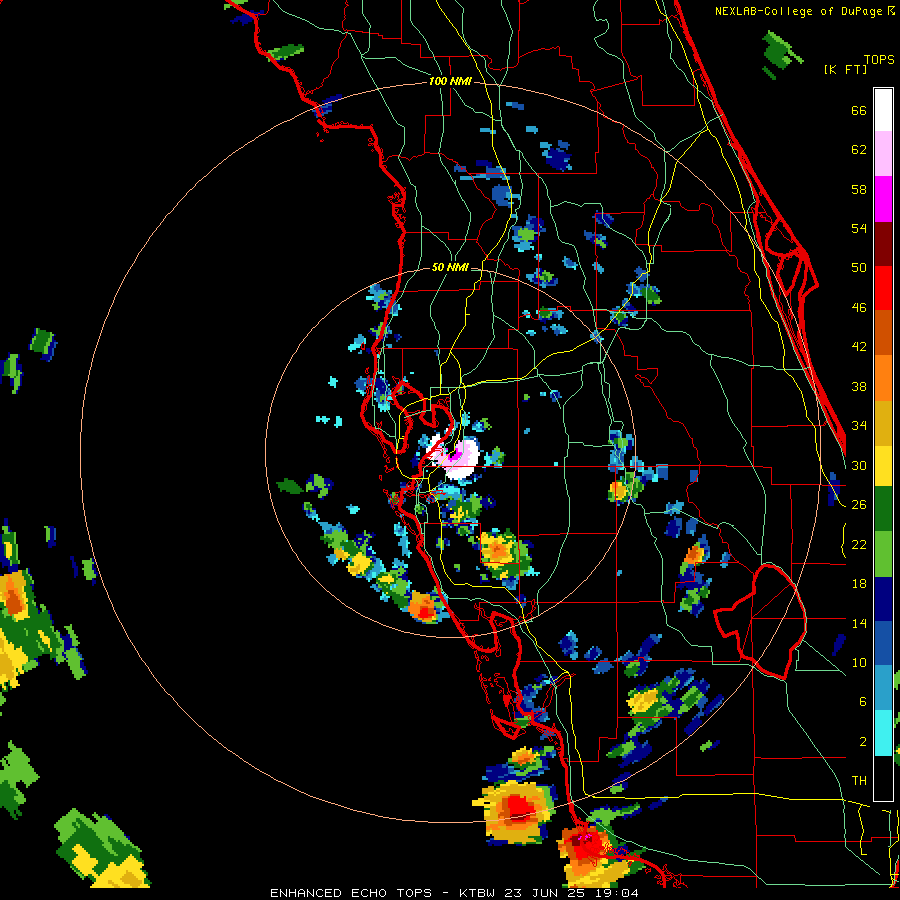This screenshot has height=900, width=900.
Task: Click legend value "38"
Action: tap(859, 386)
